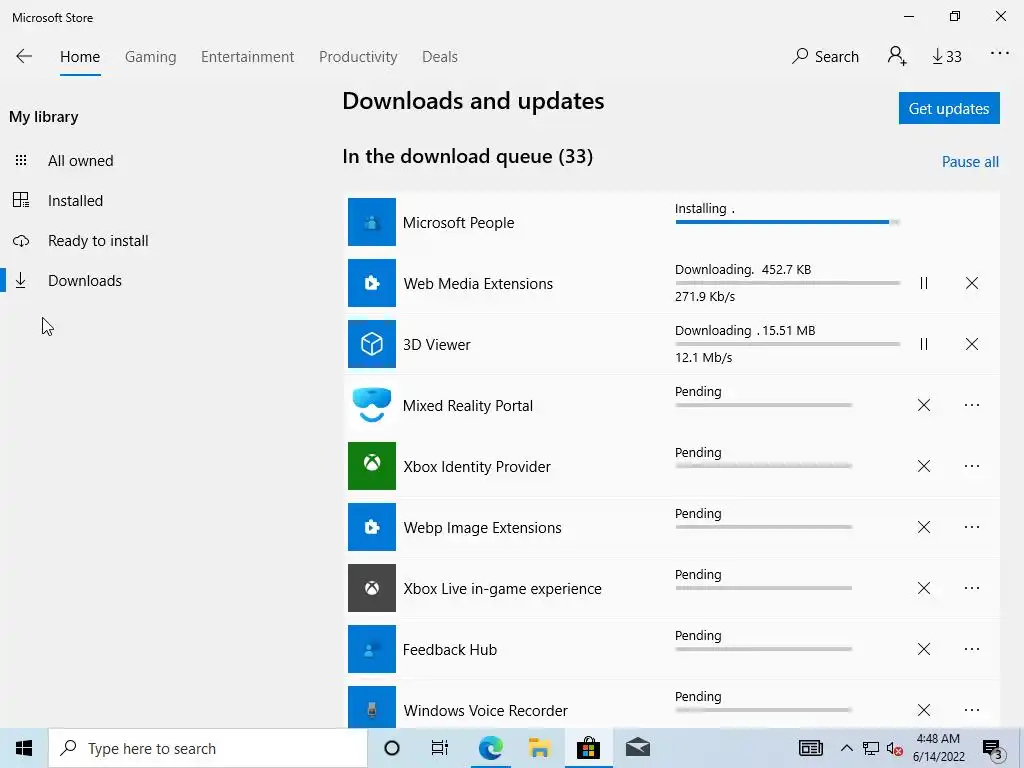Click the Mixed Reality Portal app name
Image resolution: width=1024 pixels, height=768 pixels.
tap(468, 406)
